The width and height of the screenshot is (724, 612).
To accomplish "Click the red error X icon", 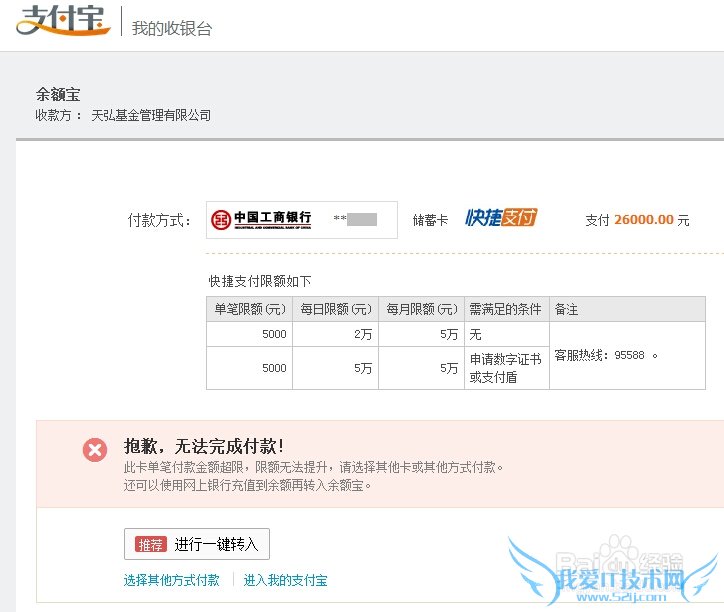I will point(95,449).
